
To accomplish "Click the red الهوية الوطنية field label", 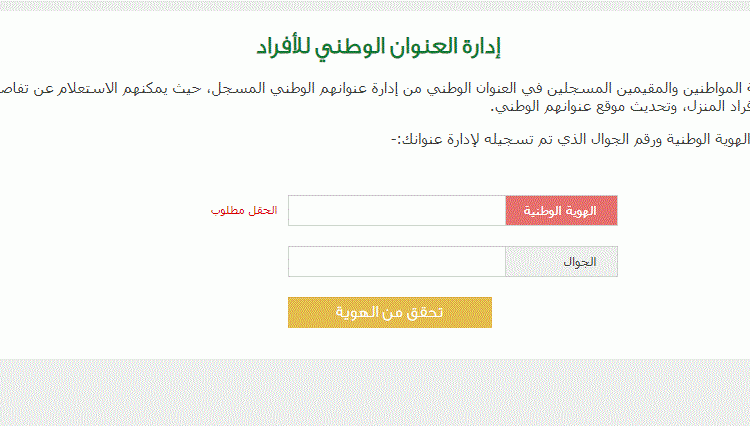I will (562, 210).
